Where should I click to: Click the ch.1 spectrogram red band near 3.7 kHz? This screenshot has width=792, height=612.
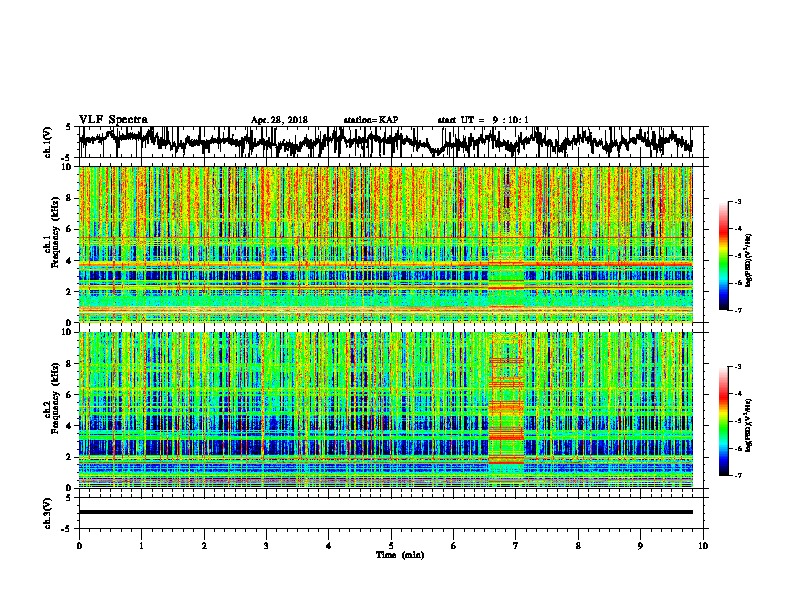pyautogui.click(x=385, y=264)
